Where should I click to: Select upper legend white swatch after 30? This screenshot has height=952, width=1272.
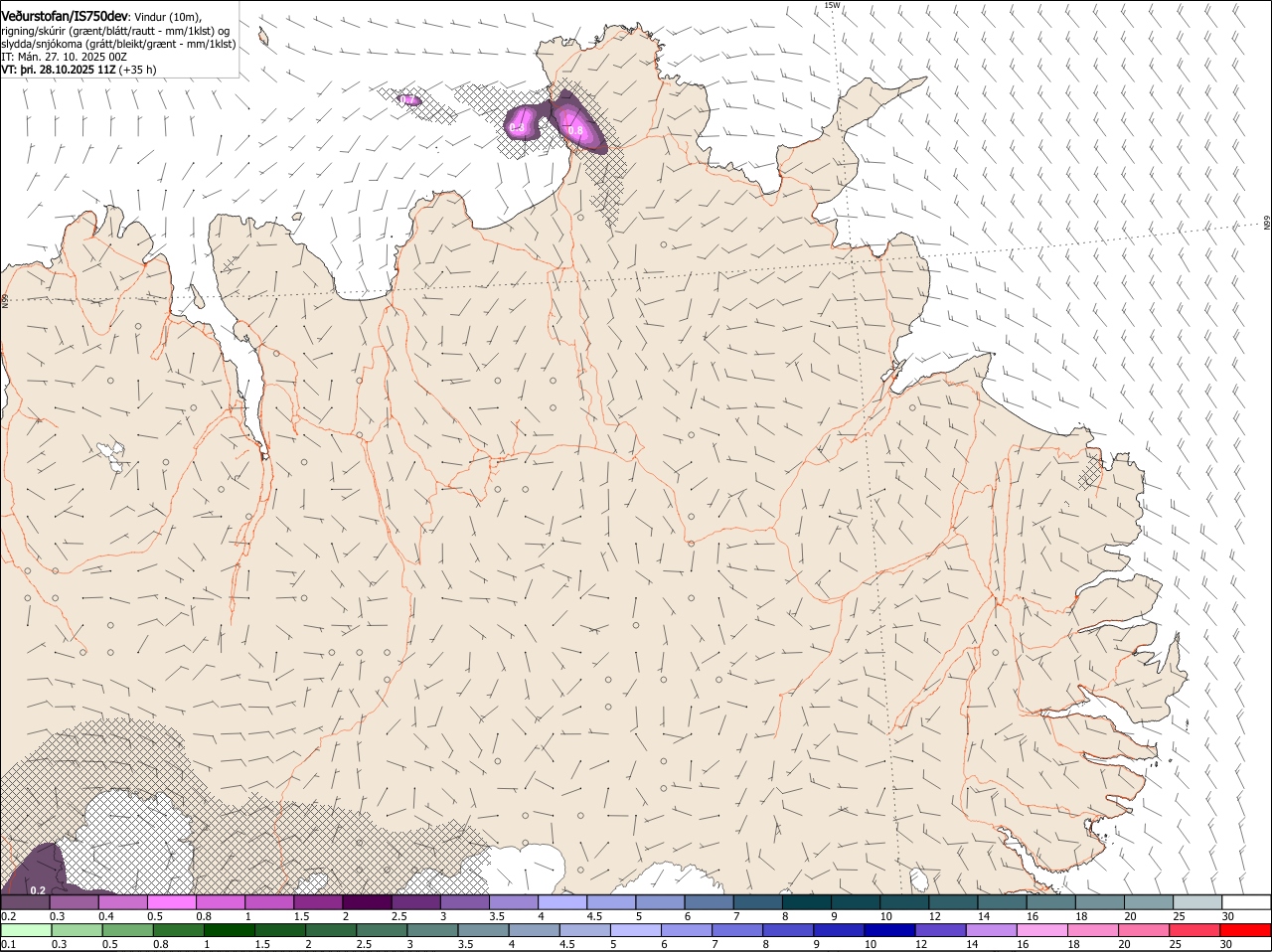(x=1247, y=902)
